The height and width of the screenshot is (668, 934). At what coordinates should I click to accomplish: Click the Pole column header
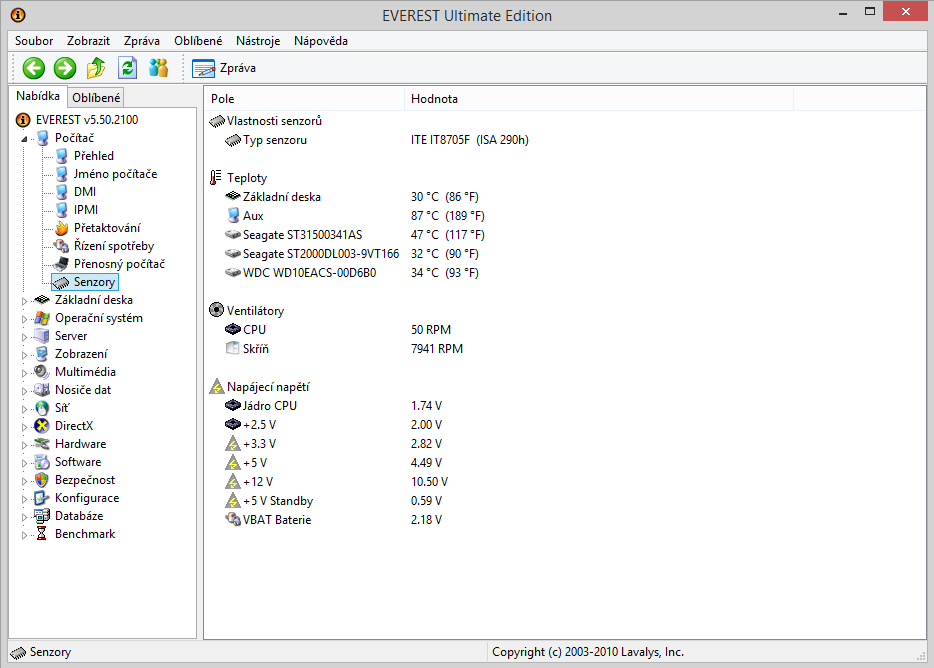(x=304, y=99)
